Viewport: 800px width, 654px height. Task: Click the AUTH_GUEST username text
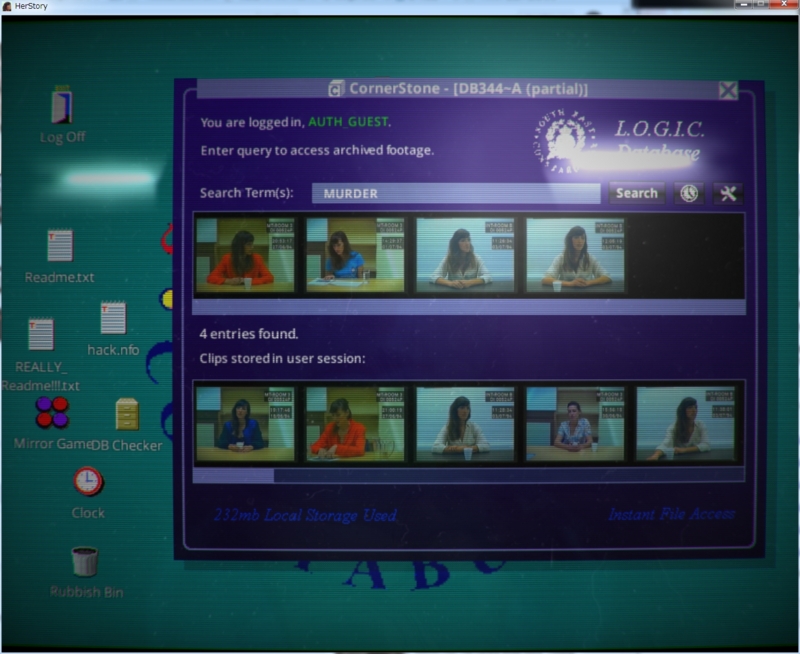click(x=348, y=122)
